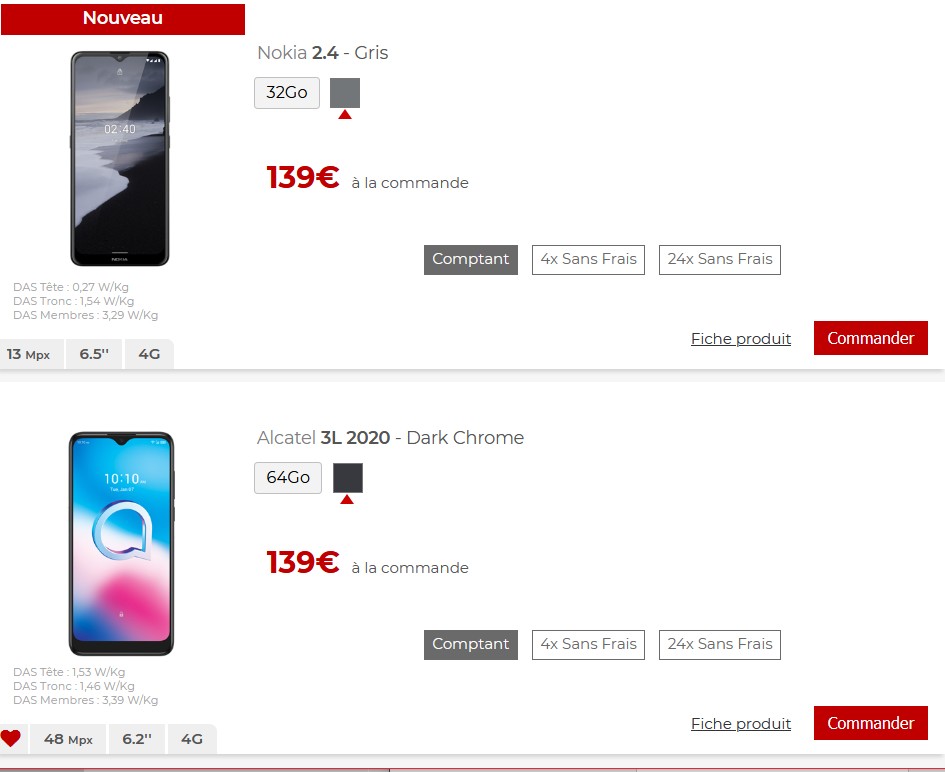Viewport: 945px width, 772px height.
Task: Select the Dark Chrome color swatch for Alcatel
Action: [348, 478]
